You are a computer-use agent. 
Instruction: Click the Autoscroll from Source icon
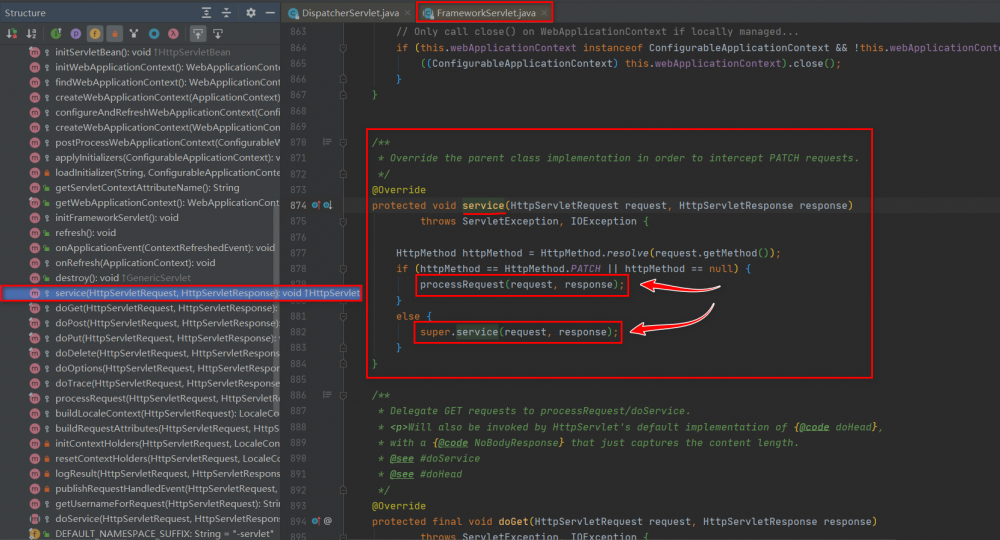(x=217, y=33)
